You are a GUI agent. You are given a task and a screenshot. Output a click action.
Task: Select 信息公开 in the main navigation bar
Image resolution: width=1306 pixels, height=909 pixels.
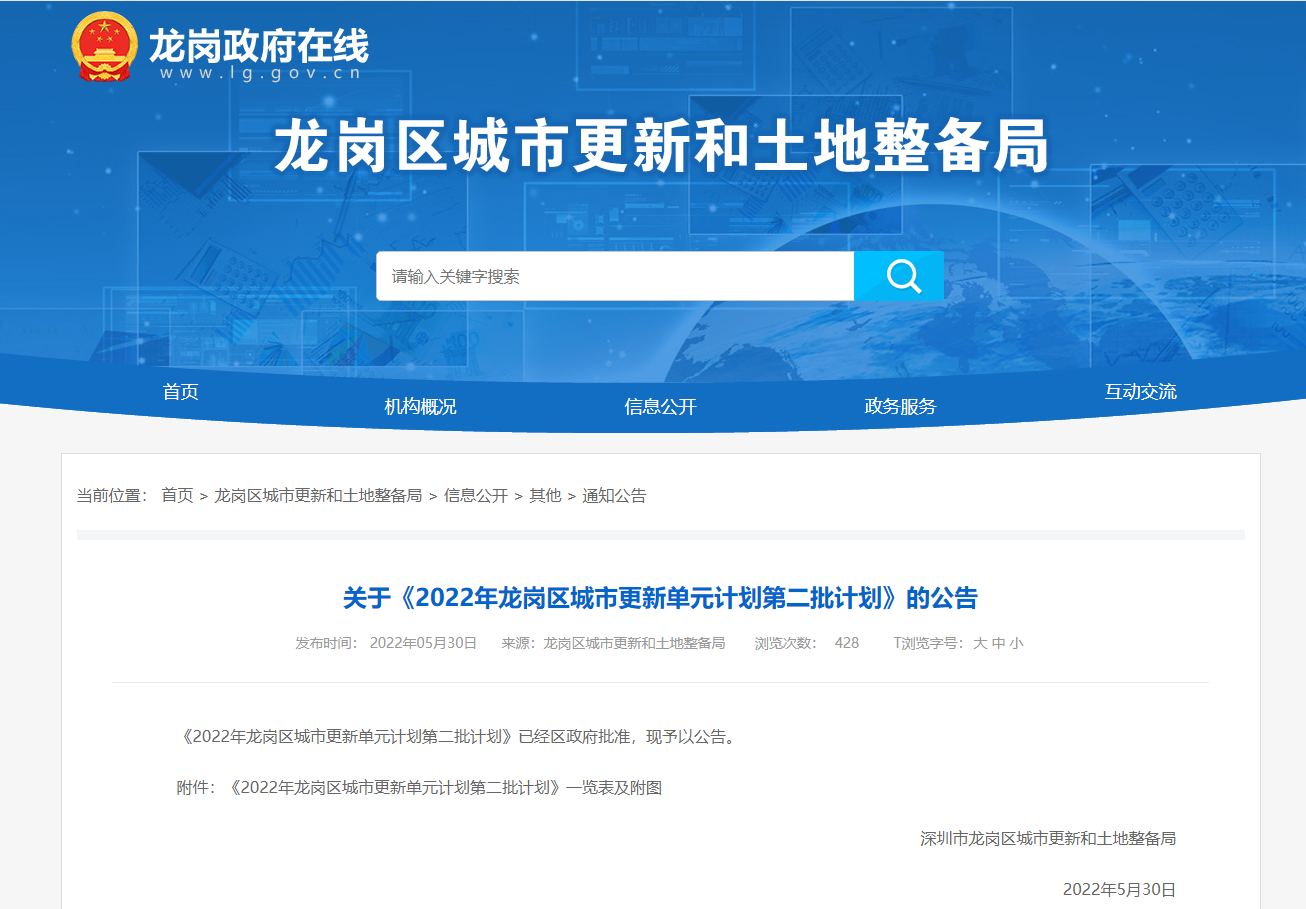coord(660,406)
